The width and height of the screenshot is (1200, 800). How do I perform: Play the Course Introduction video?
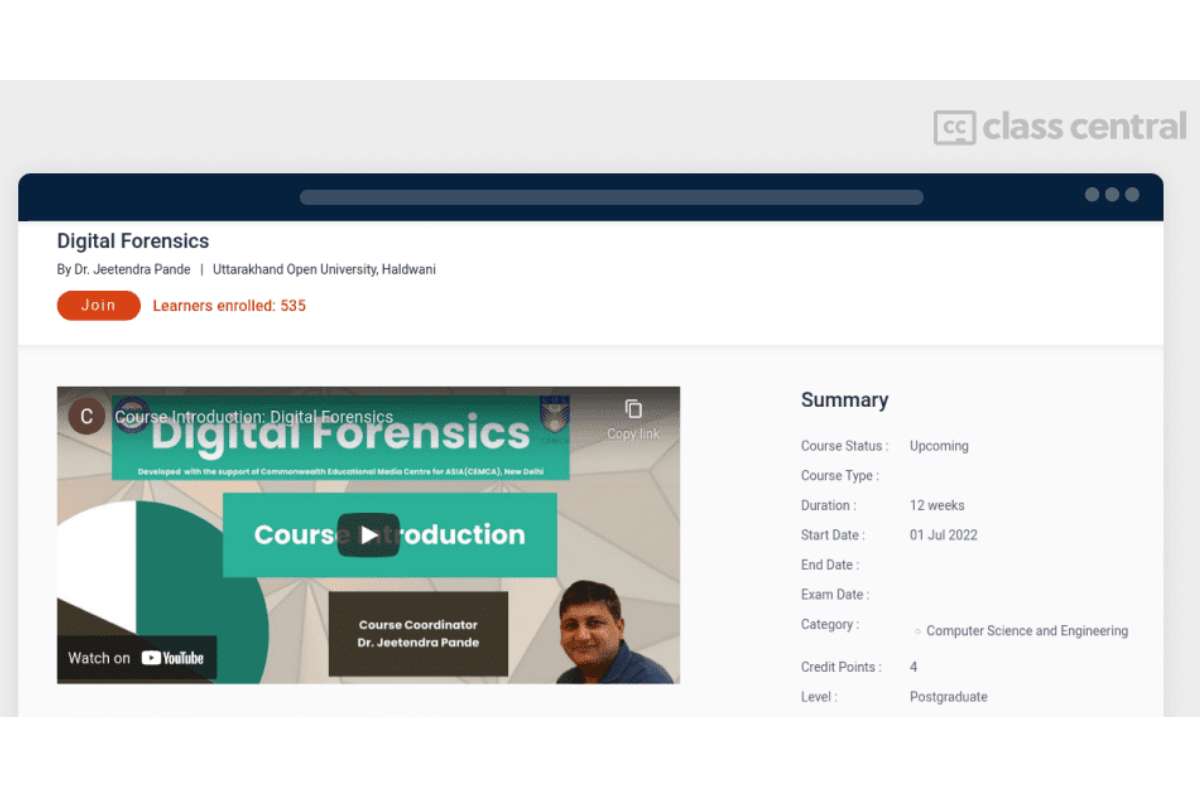click(368, 535)
